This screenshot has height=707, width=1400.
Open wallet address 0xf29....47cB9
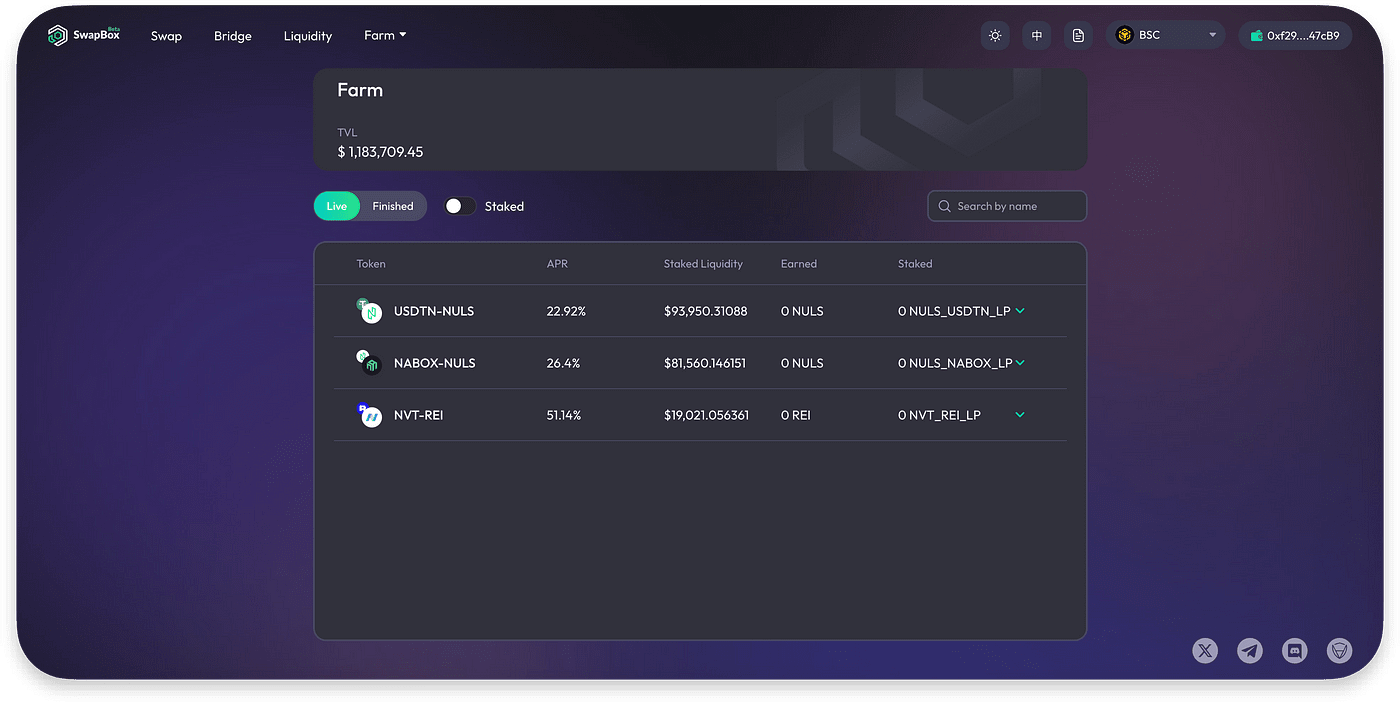pyautogui.click(x=1296, y=36)
